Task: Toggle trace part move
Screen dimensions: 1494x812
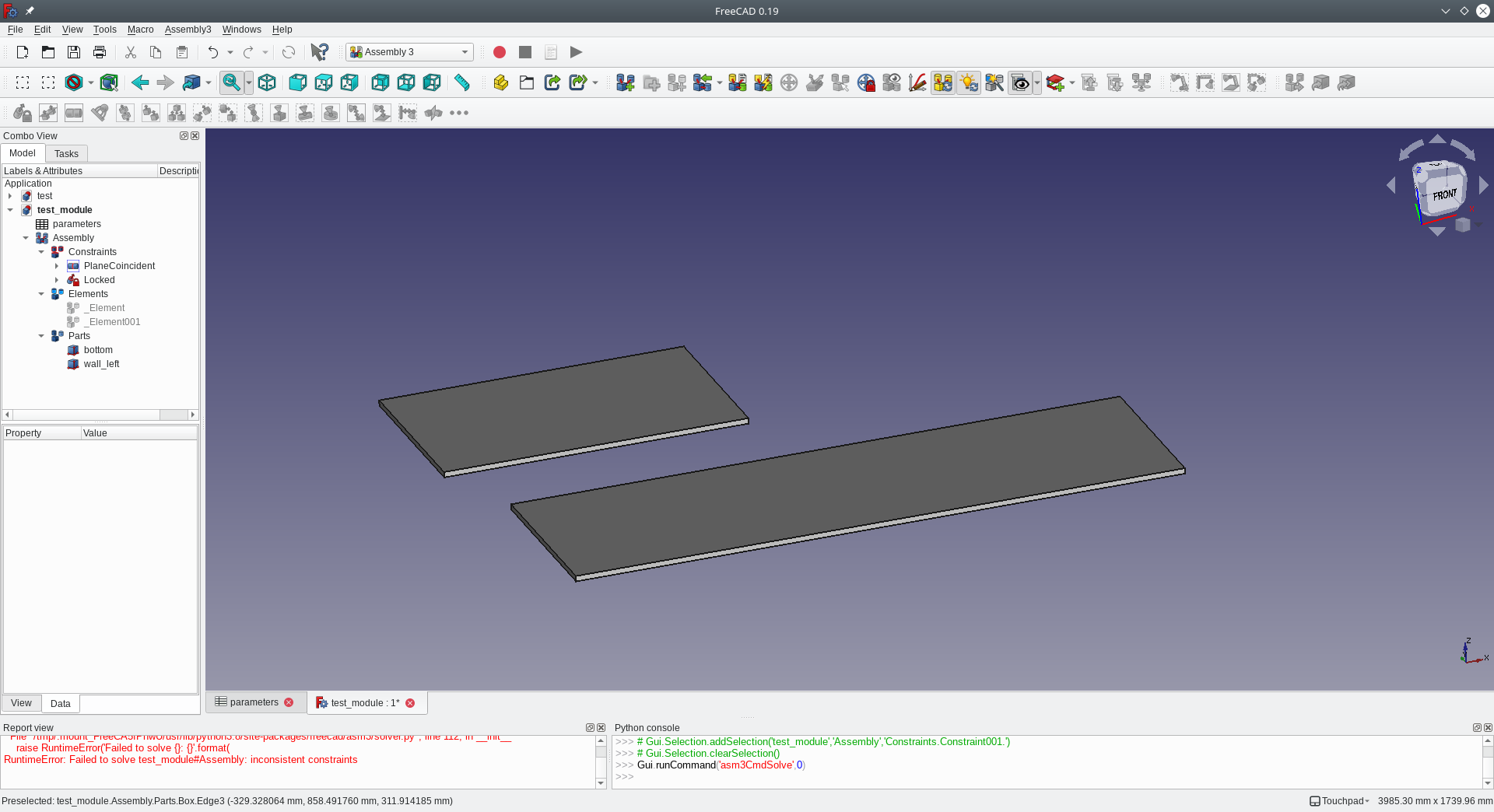Action: click(x=917, y=82)
